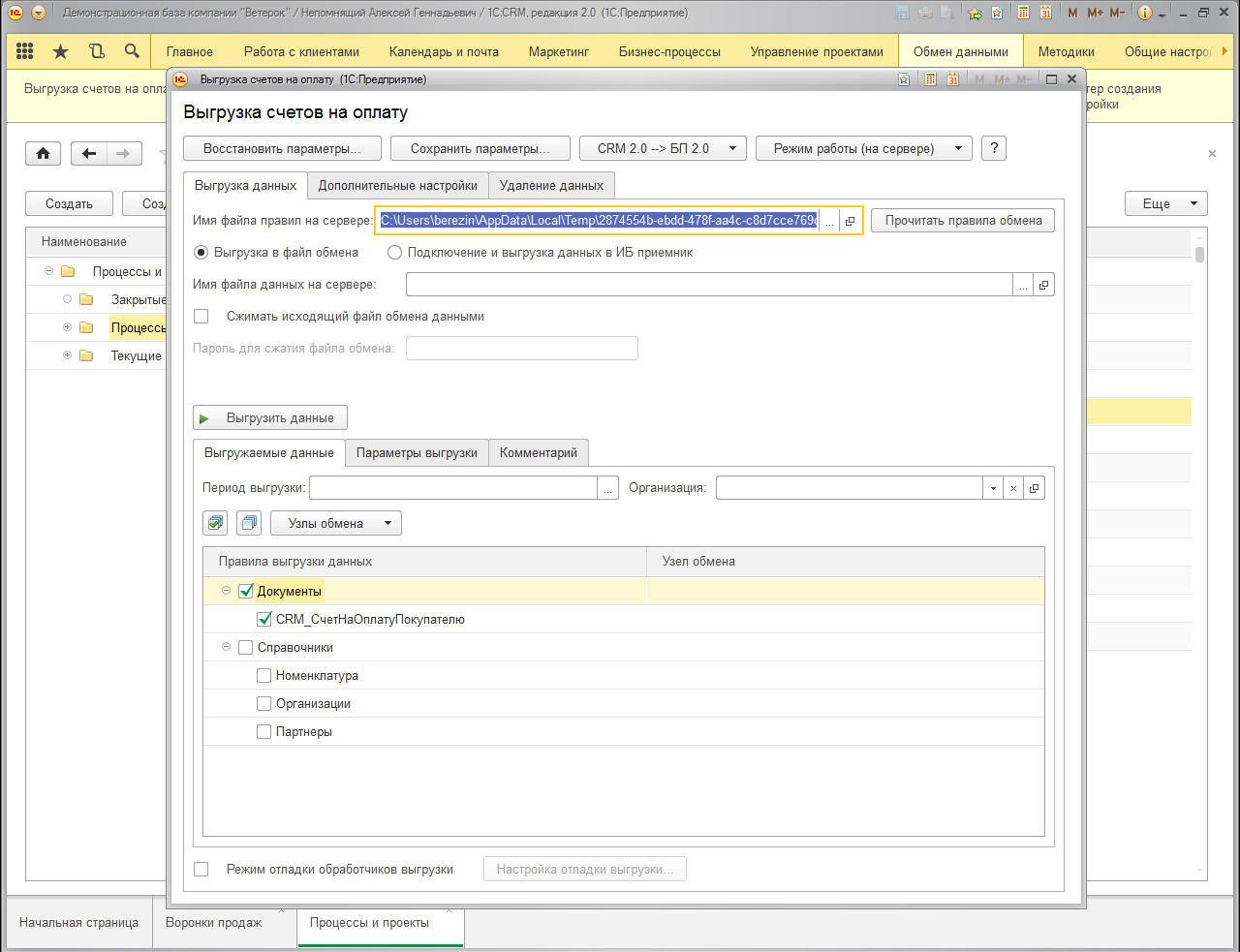Open the history icon in main toolbar
Viewport: 1240px width, 952px height.
pos(96,51)
